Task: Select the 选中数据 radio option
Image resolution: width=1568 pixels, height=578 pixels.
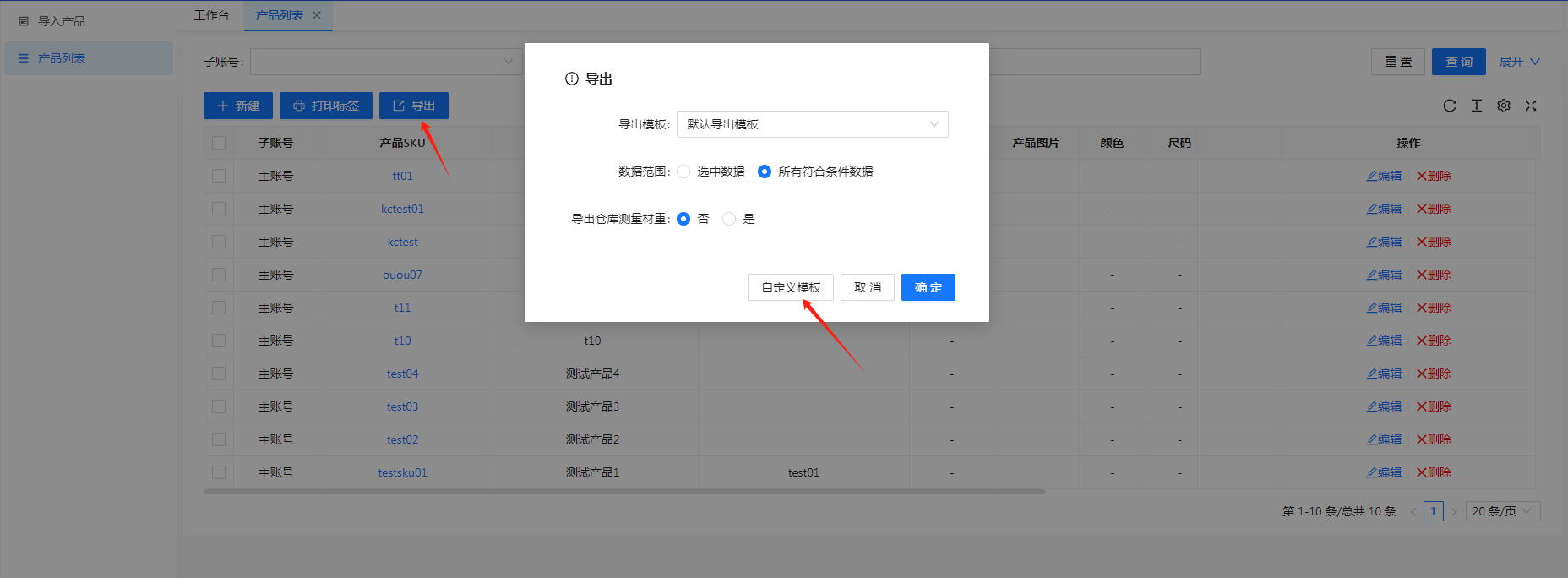Action: (683, 172)
